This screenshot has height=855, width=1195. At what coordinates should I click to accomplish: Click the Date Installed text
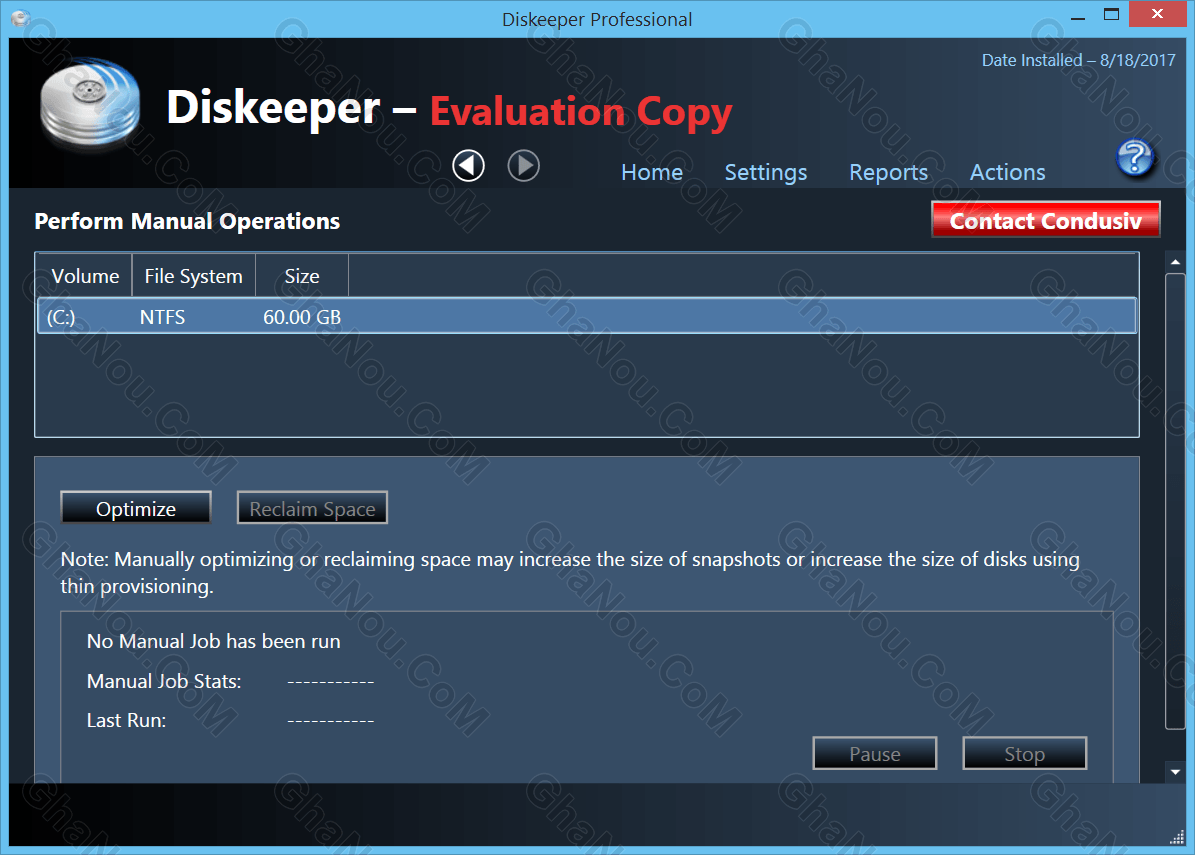(x=1078, y=60)
